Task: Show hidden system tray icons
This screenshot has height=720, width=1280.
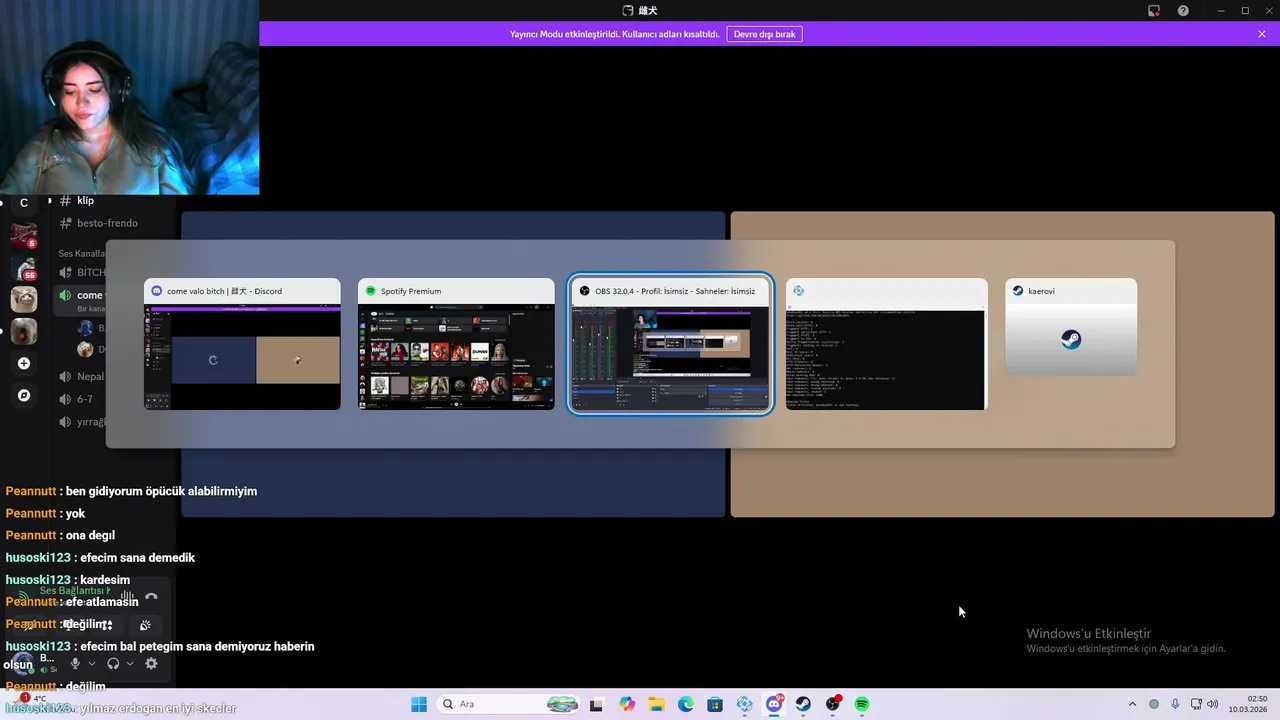Action: pyautogui.click(x=1132, y=704)
